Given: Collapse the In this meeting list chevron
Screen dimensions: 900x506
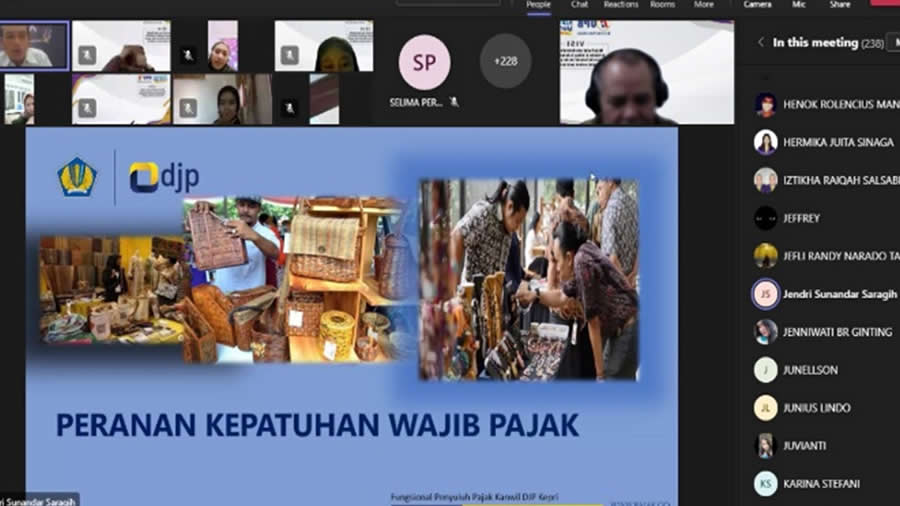Looking at the screenshot, I should (x=761, y=42).
